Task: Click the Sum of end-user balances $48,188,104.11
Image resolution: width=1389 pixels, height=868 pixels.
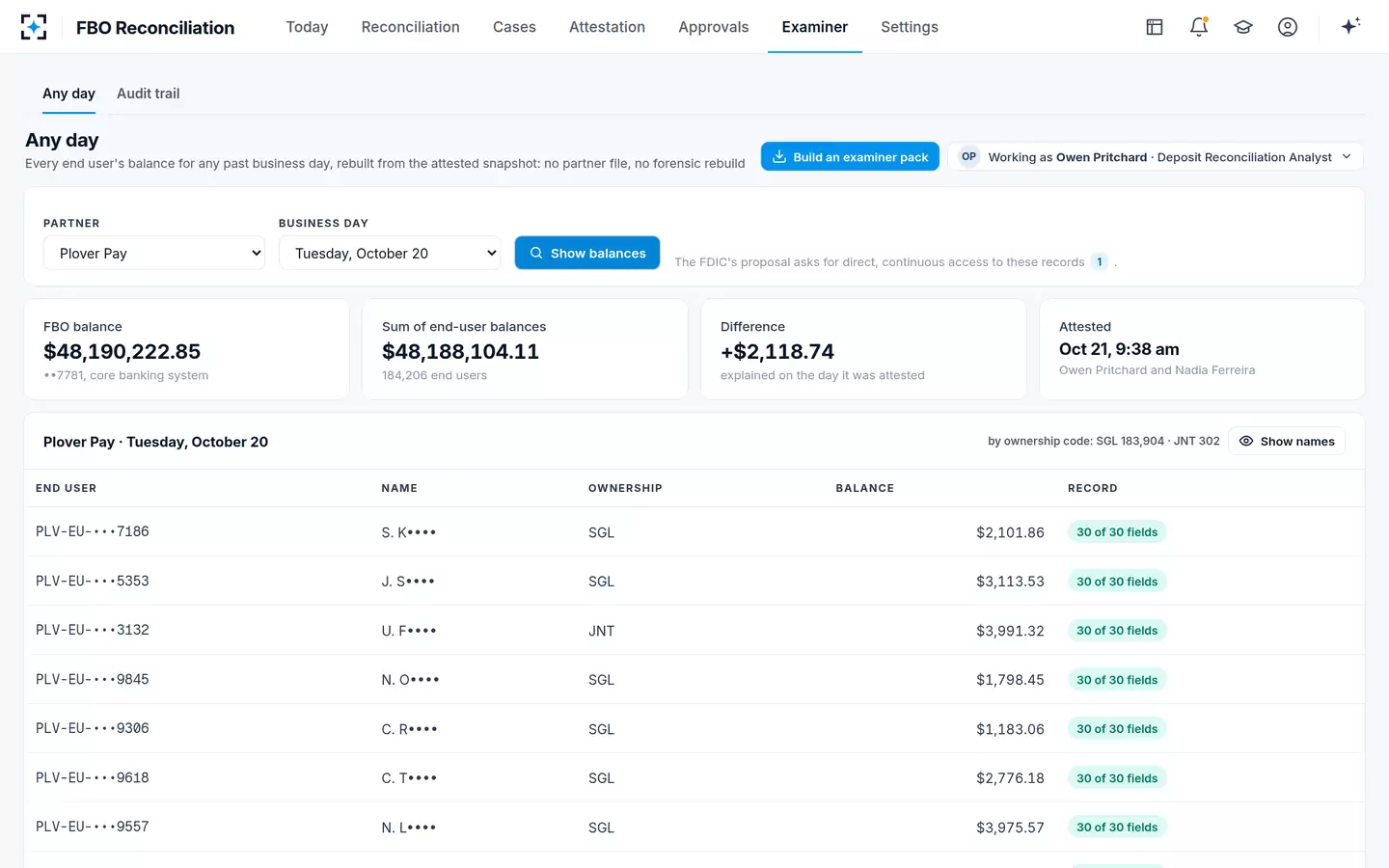Action: coord(460,351)
